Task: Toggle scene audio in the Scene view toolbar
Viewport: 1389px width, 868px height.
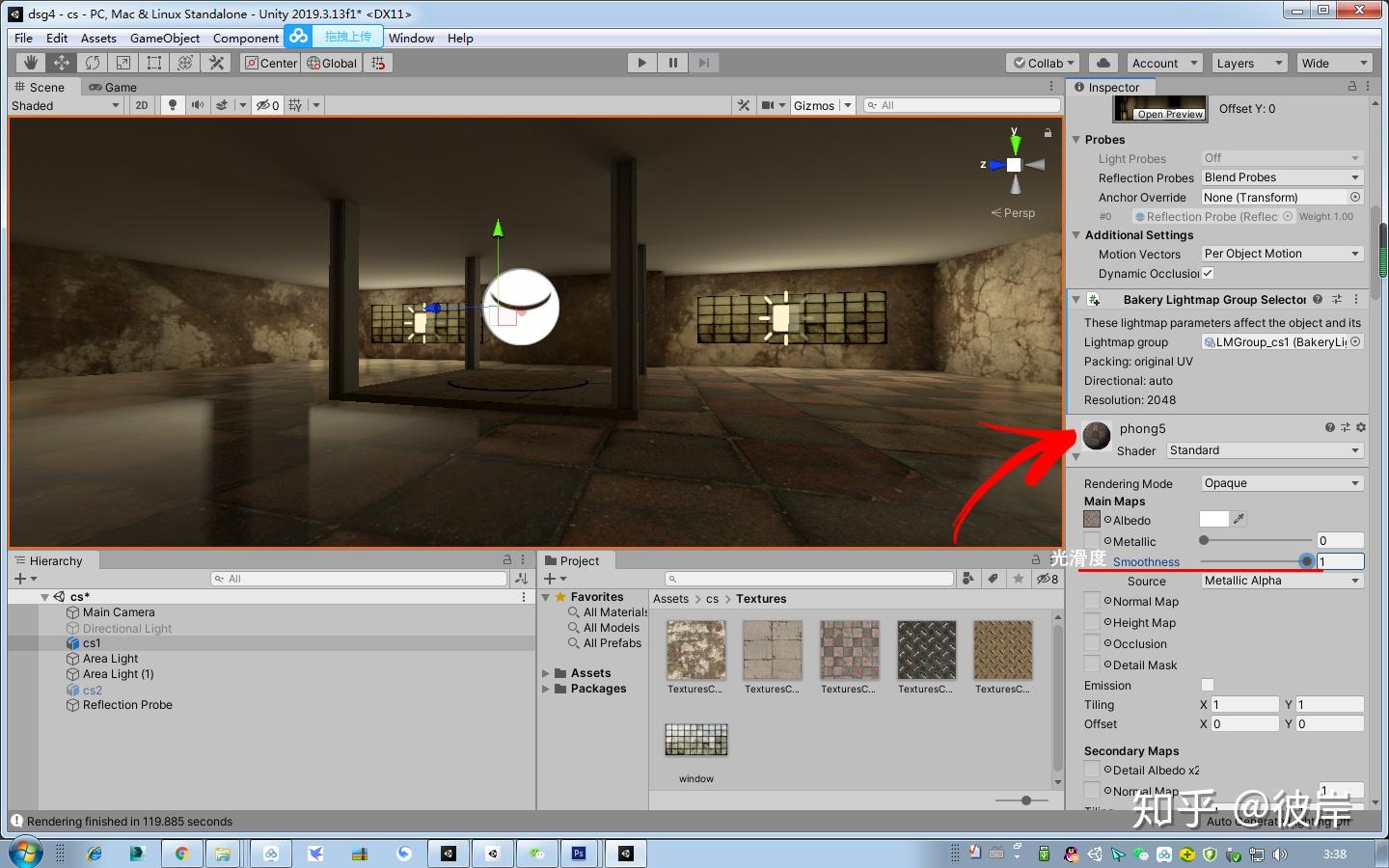Action: (200, 105)
